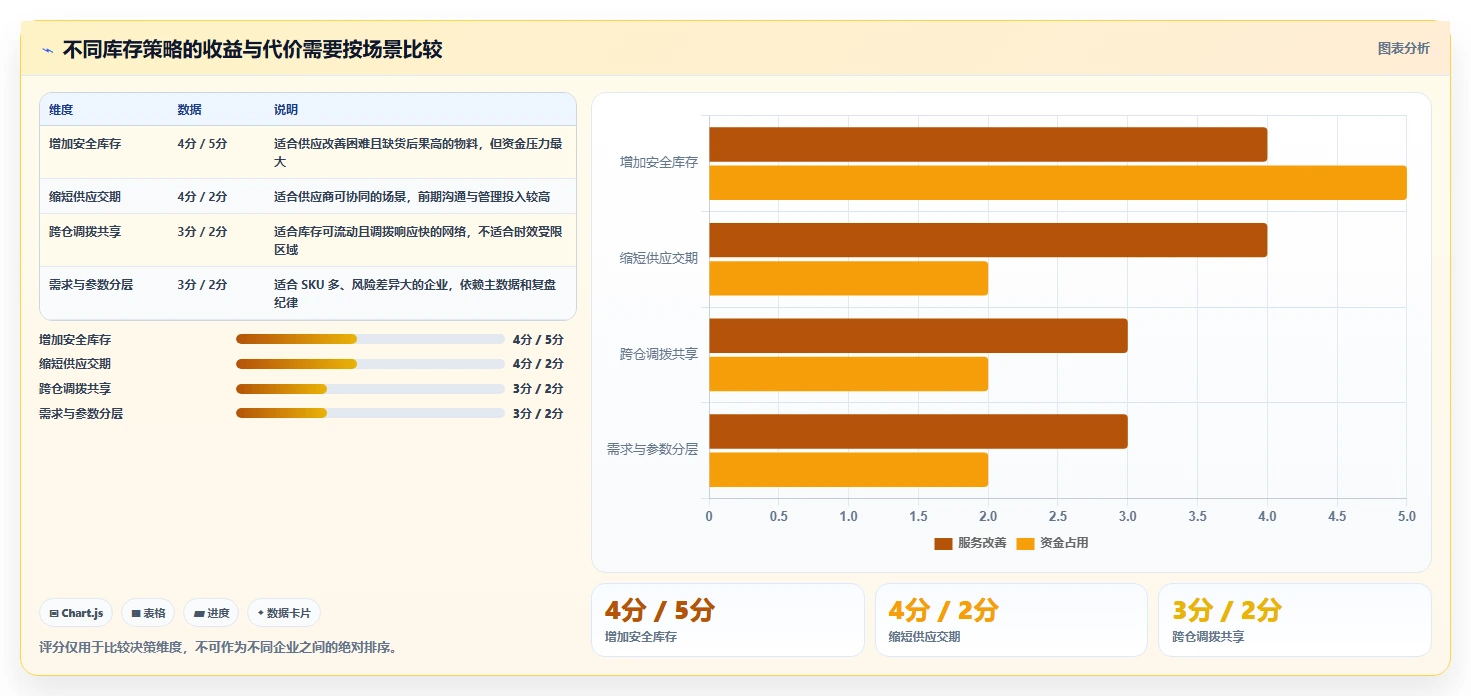Select table row cell 需求与参数分层
The image size is (1471, 696).
pos(91,285)
